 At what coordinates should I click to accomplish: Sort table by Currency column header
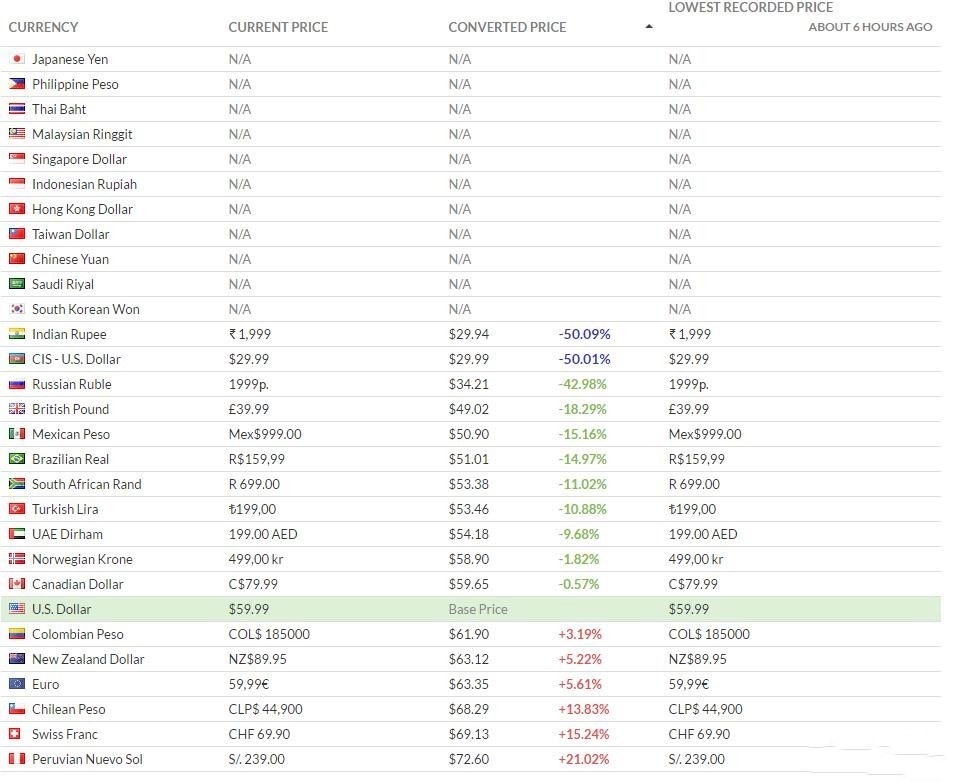pyautogui.click(x=43, y=27)
